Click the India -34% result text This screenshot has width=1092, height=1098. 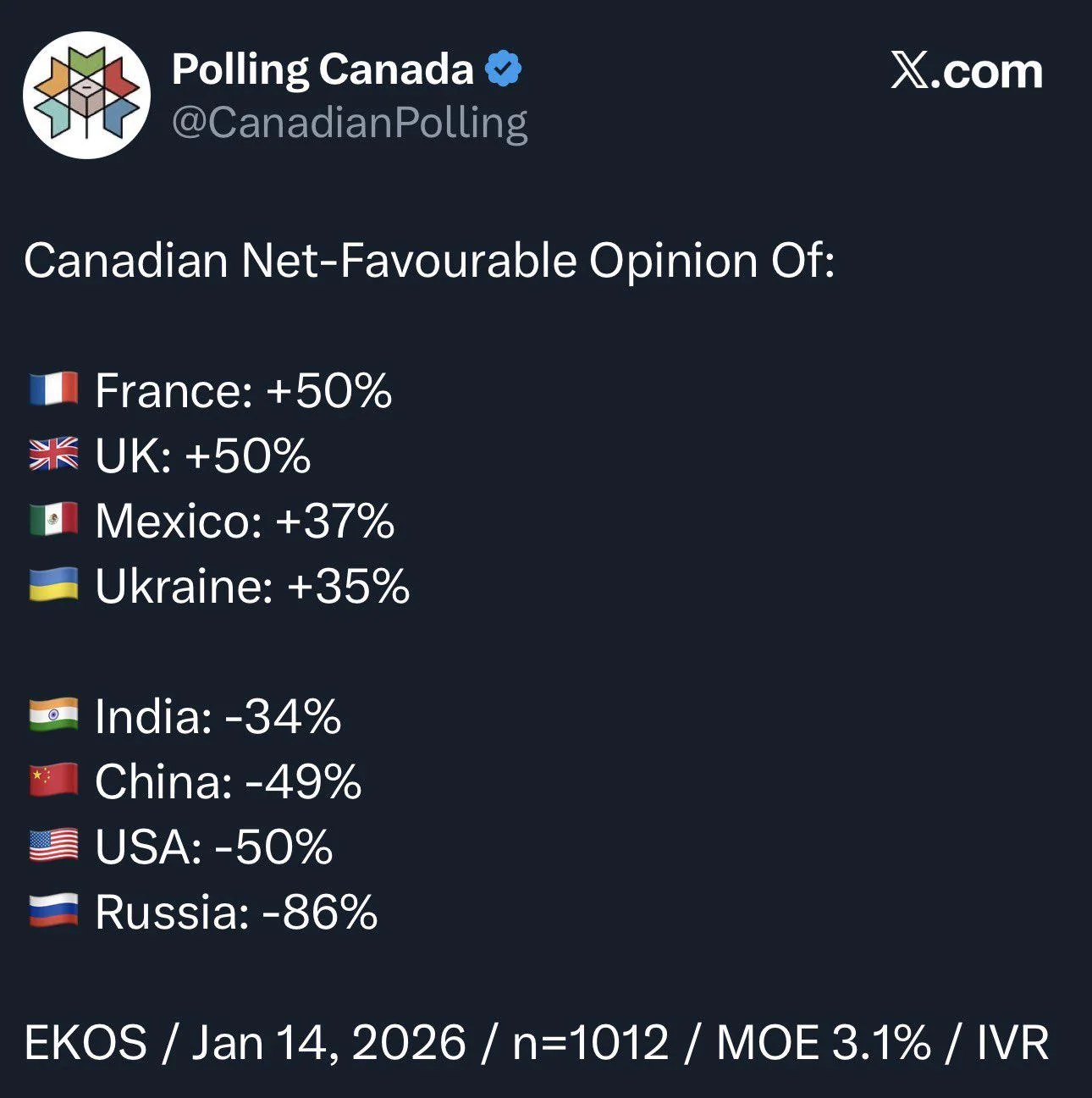pos(218,716)
